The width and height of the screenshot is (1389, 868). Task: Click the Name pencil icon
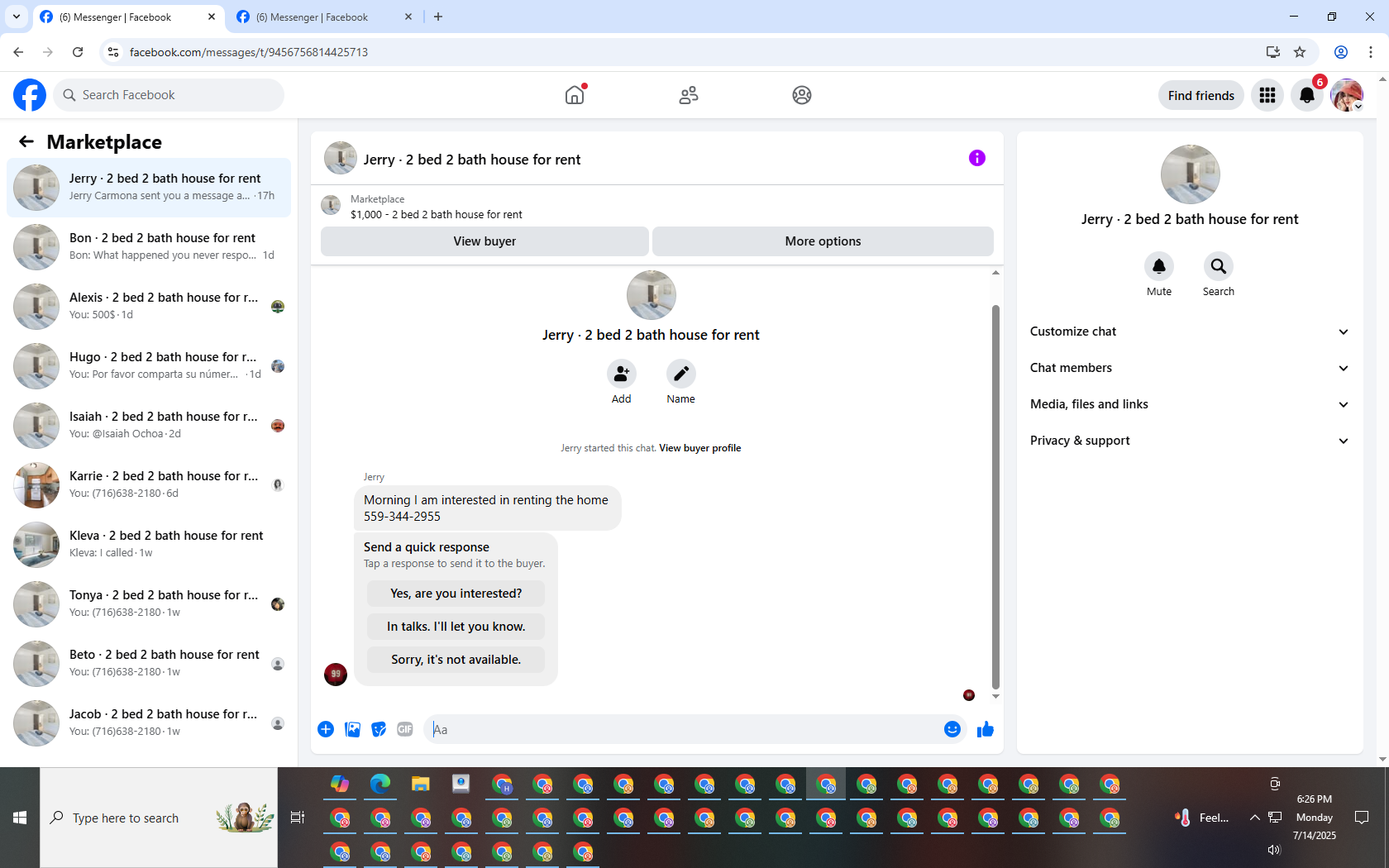tap(681, 374)
